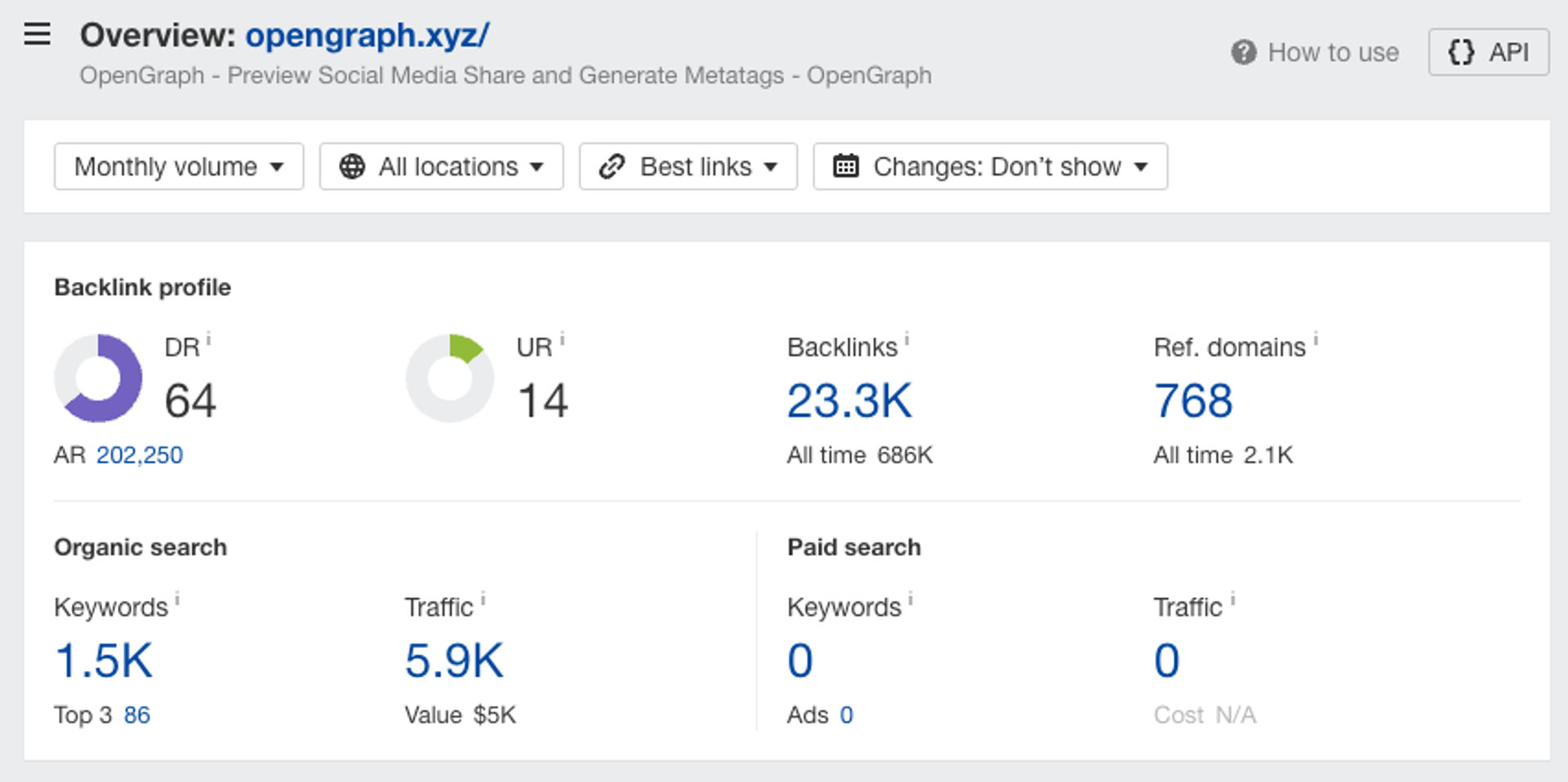Click Organic search Traffic info icon
Screen dimensions: 1568x782
tap(483, 600)
